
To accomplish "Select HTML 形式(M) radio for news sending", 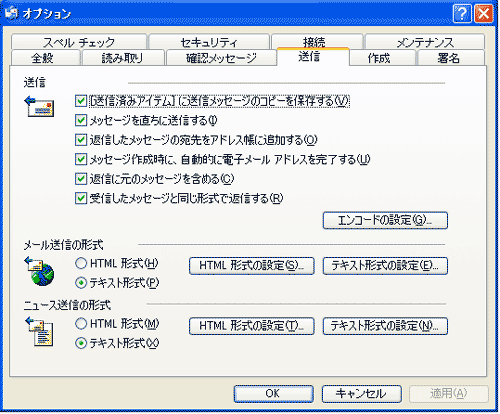I will (81, 324).
